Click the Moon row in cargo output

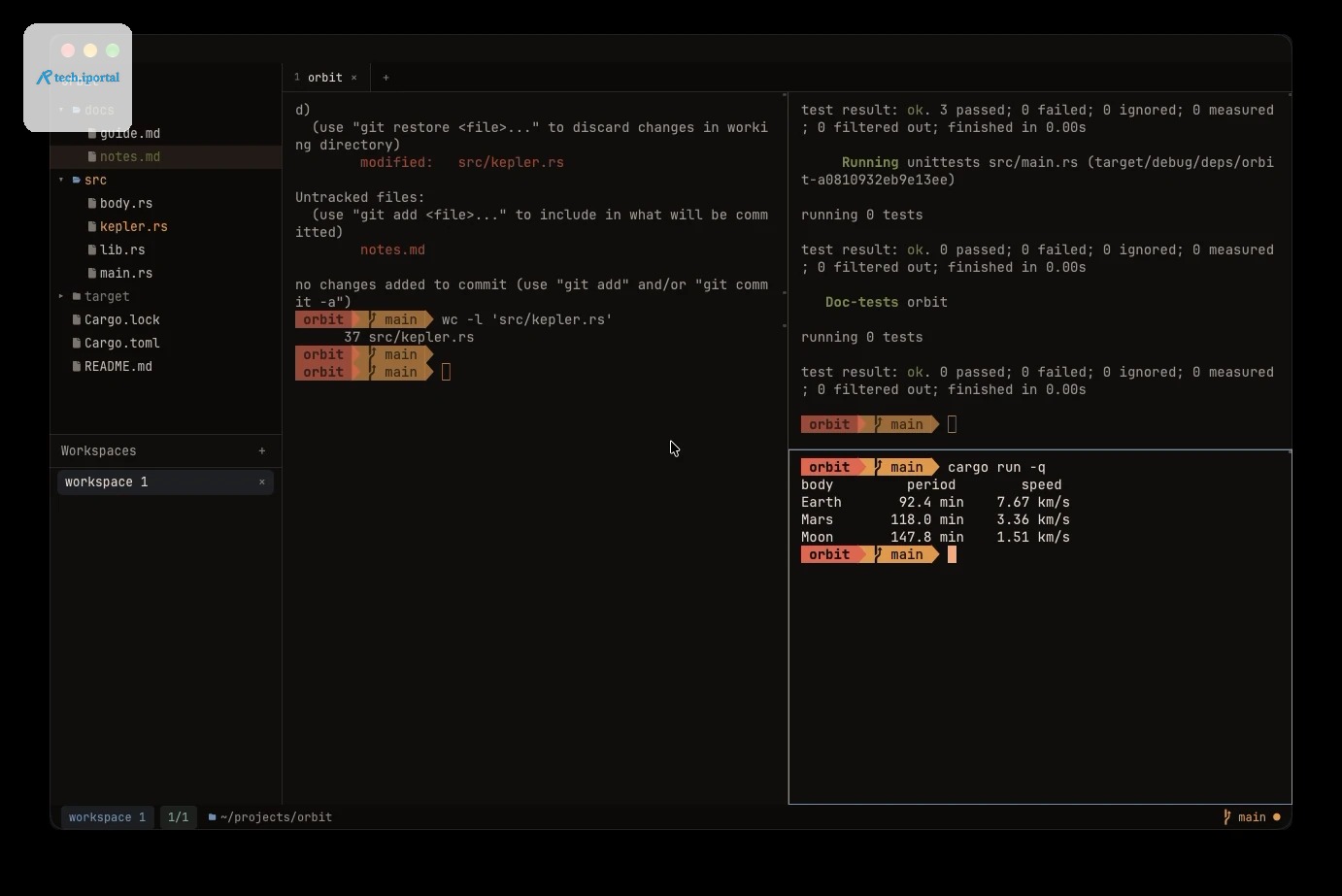[x=935, y=537]
